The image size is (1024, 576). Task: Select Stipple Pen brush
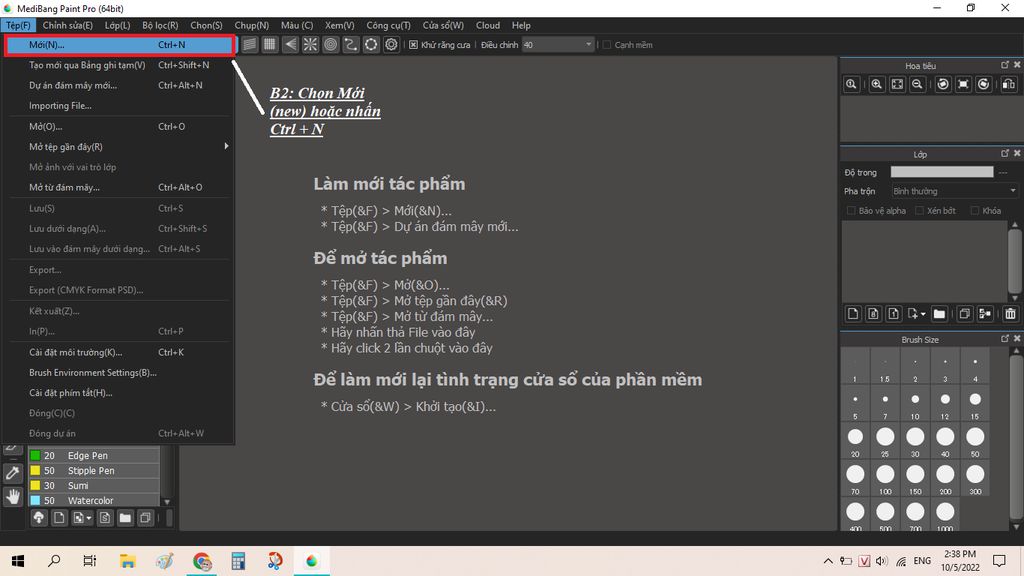94,470
